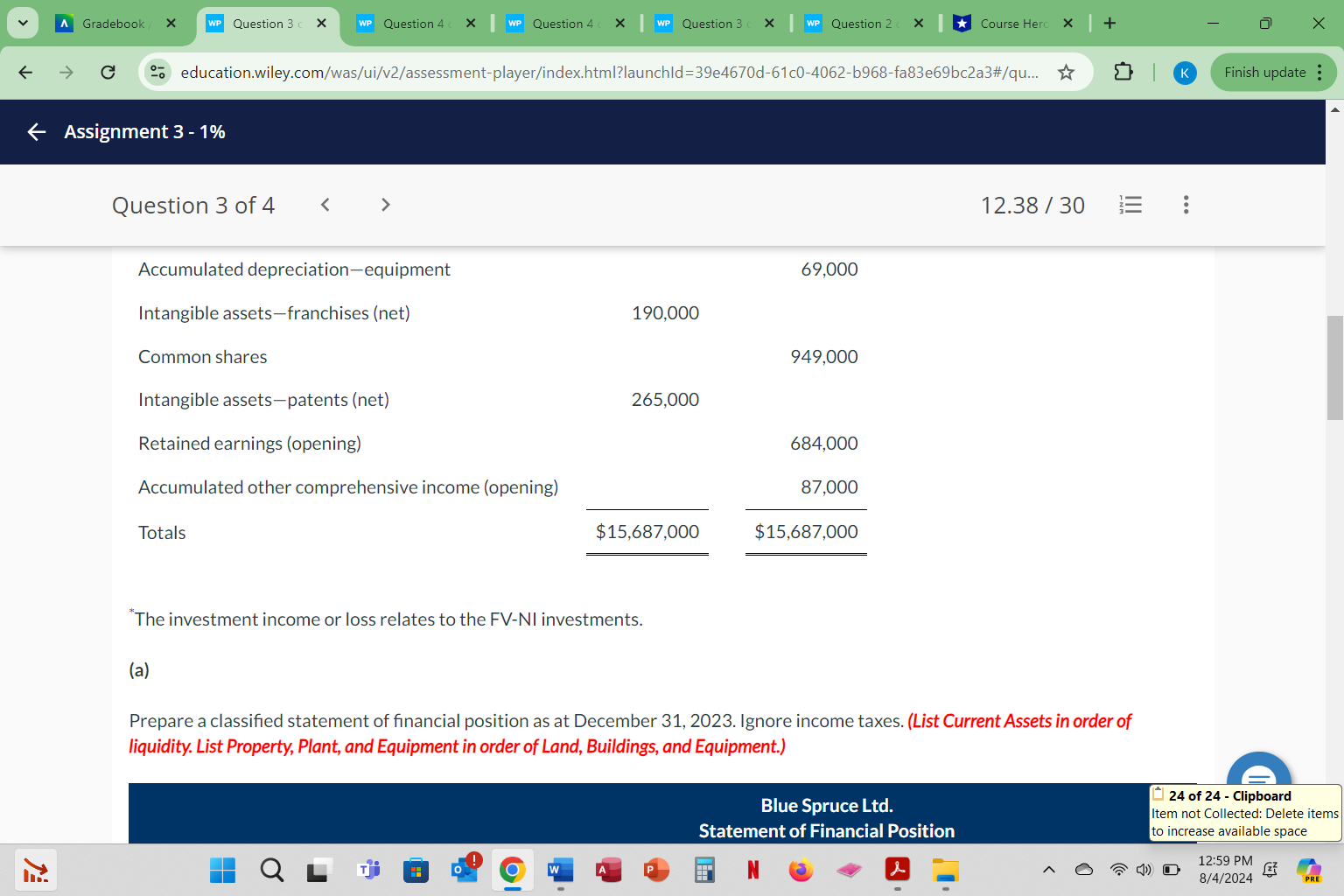Viewport: 1344px width, 896px height.
Task: Open the K profile avatar icon
Action: coord(1185,73)
